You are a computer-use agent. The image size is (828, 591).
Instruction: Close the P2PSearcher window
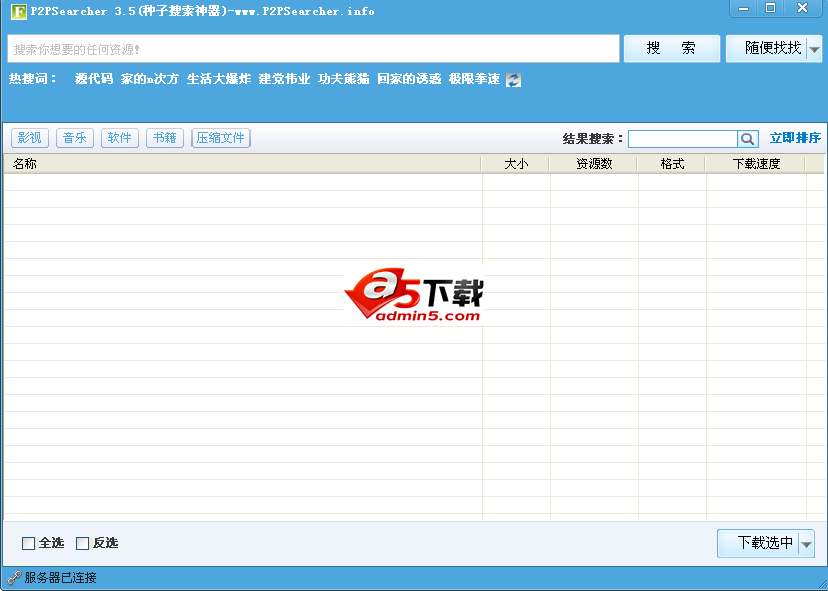tap(803, 8)
